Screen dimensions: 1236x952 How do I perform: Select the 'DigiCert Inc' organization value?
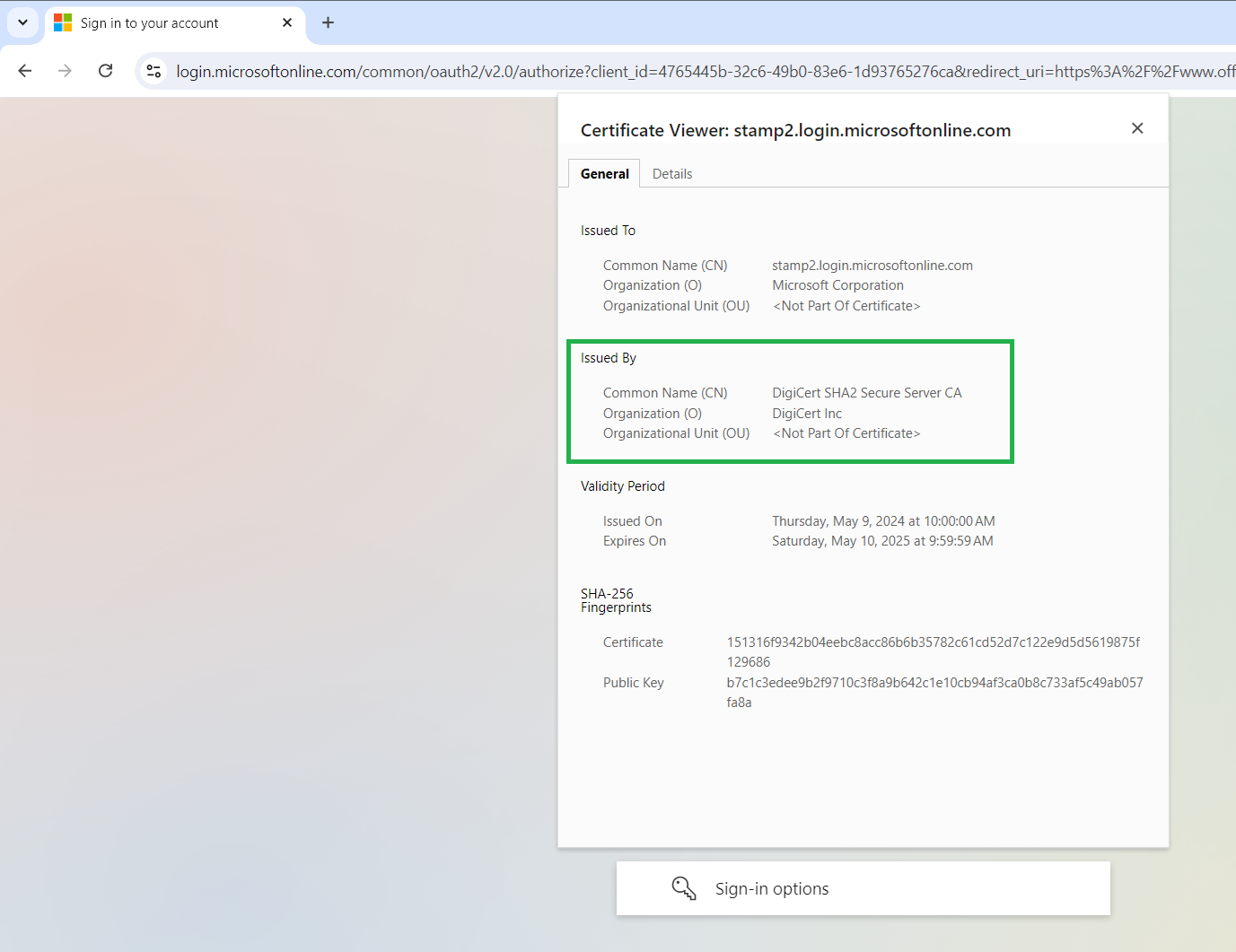pos(807,414)
